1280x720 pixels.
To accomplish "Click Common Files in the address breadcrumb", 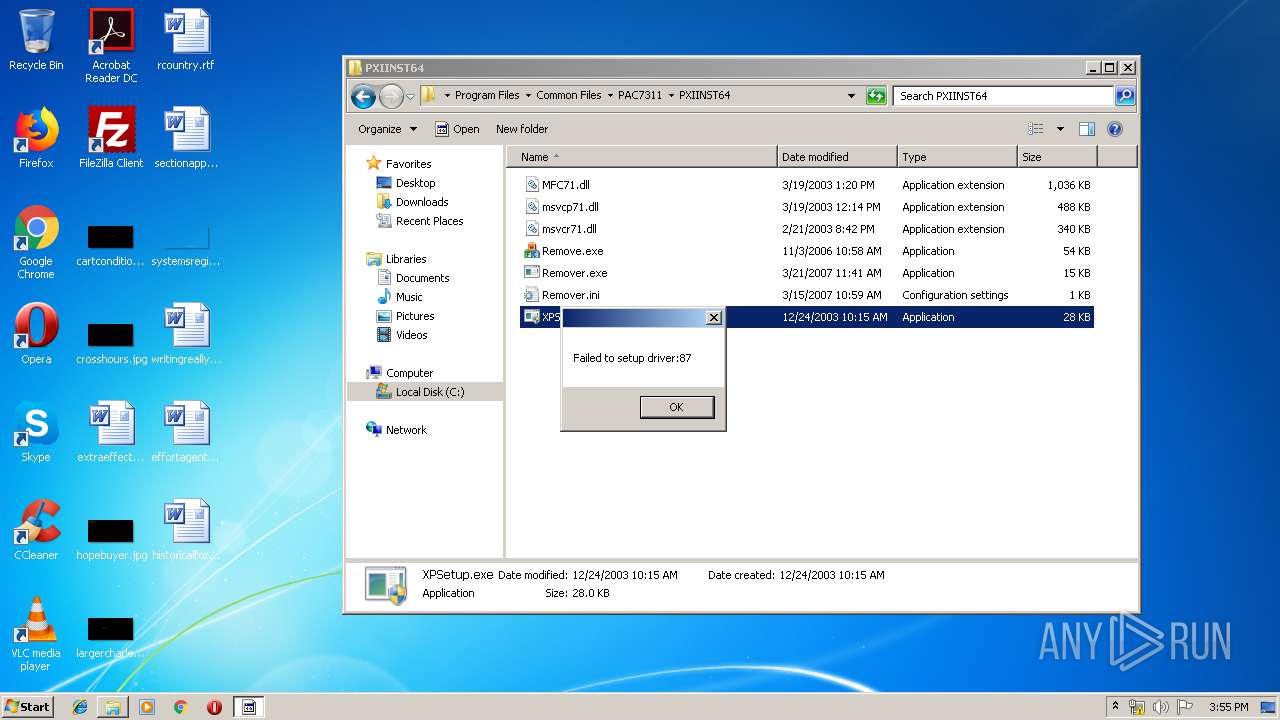I will pos(569,96).
